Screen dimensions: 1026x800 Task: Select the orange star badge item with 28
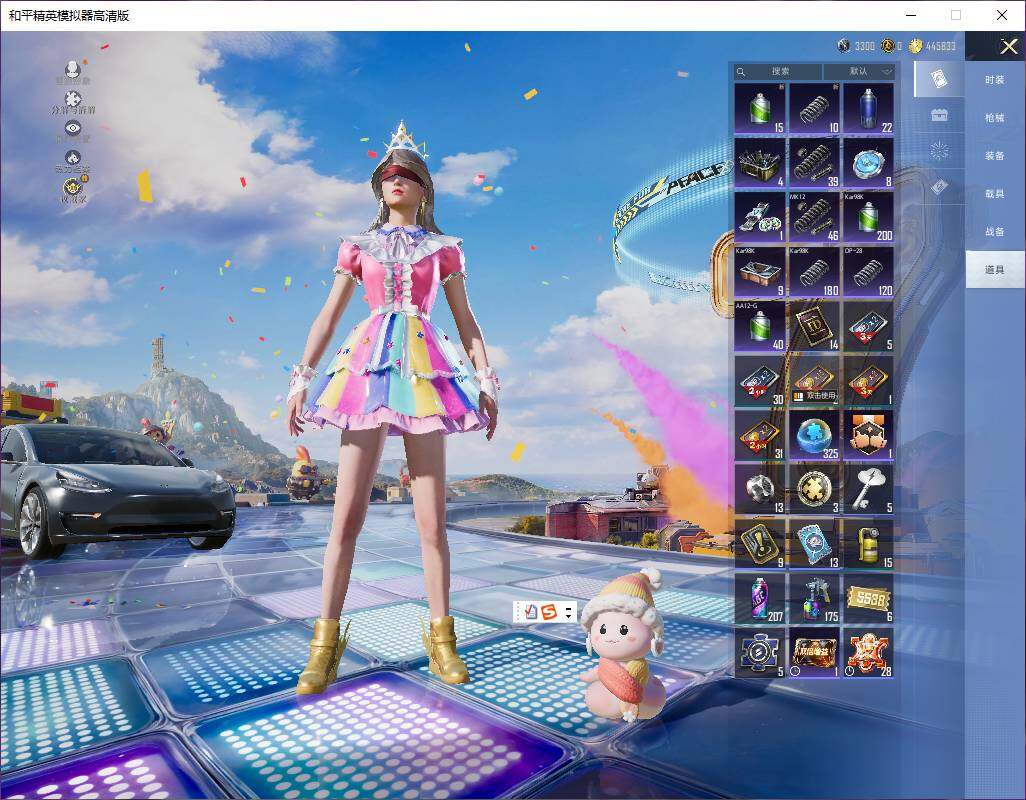coord(868,653)
